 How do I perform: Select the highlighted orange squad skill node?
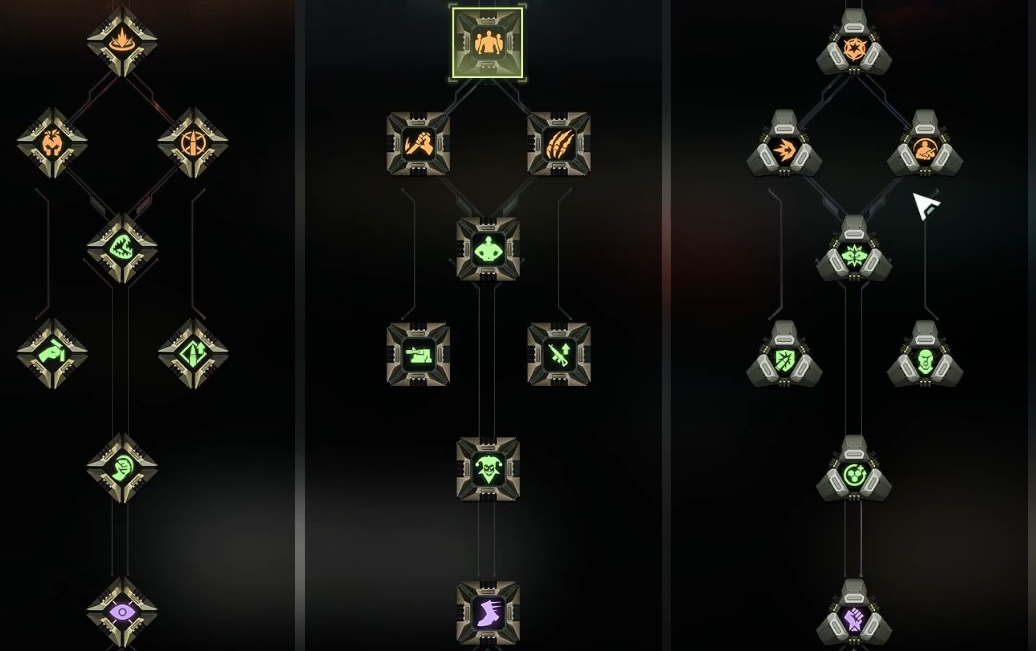pyautogui.click(x=488, y=43)
